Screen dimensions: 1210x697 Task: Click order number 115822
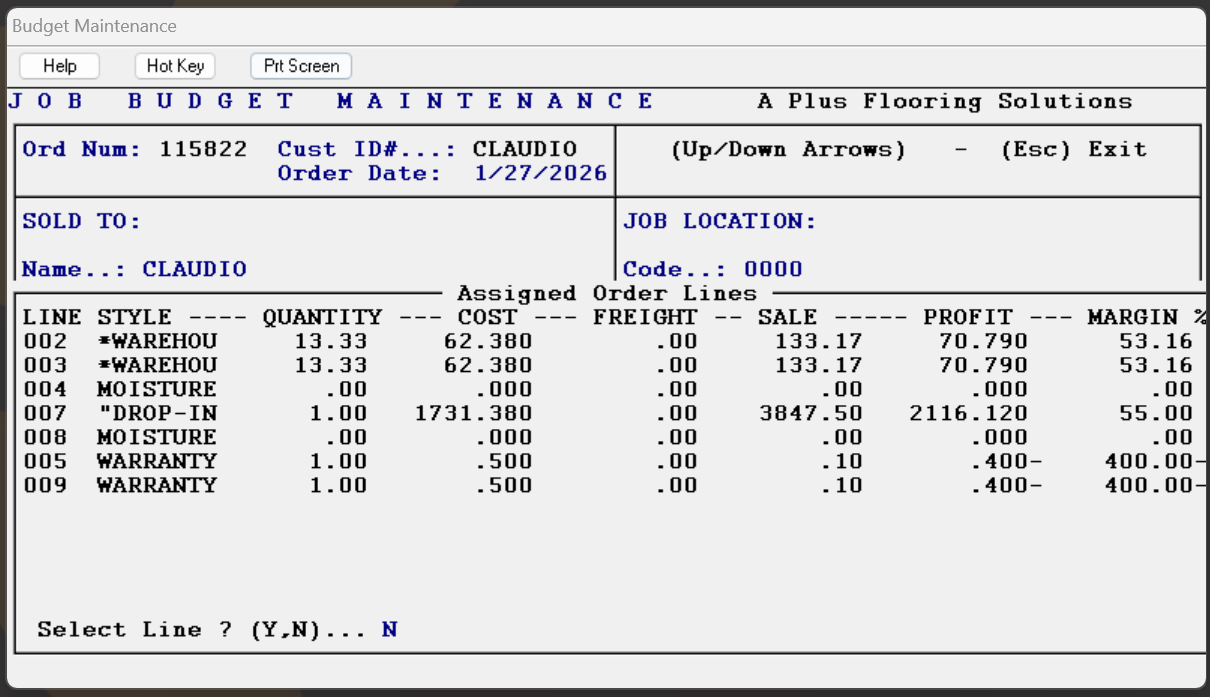pos(203,149)
